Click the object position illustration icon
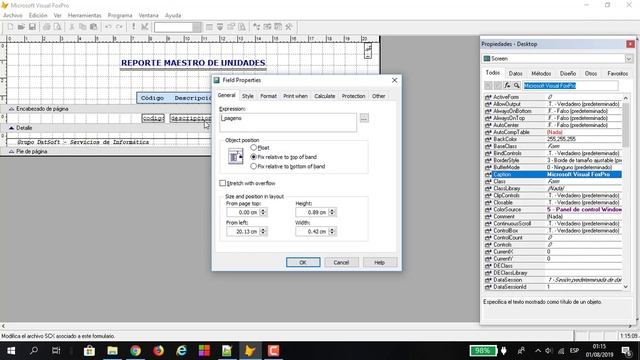This screenshot has width=640, height=360. pyautogui.click(x=236, y=157)
